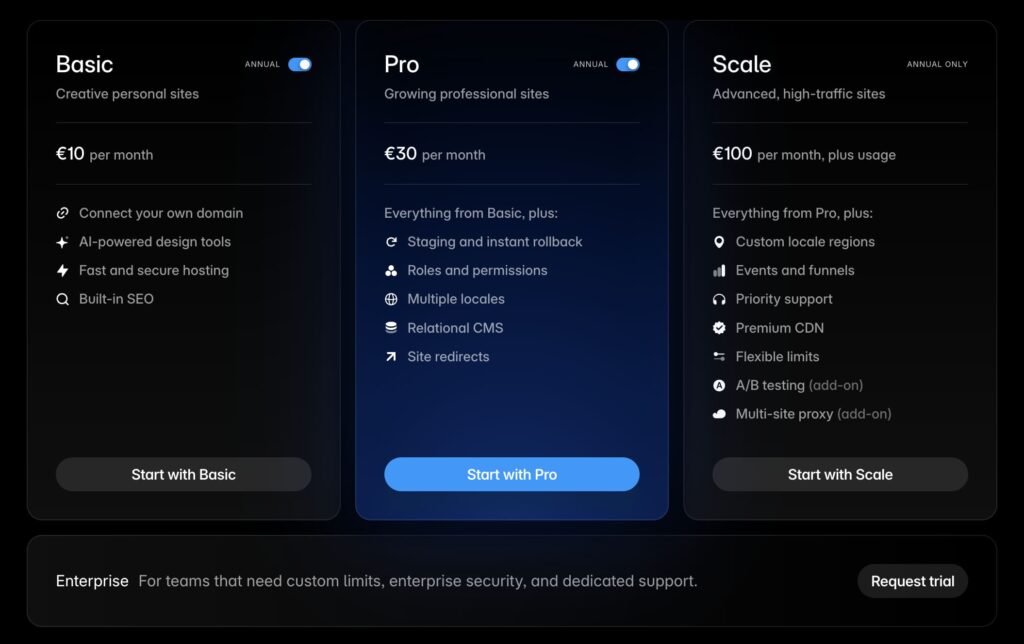Click the sliders icon beside Flexible limits
1024x644 pixels.
point(719,356)
